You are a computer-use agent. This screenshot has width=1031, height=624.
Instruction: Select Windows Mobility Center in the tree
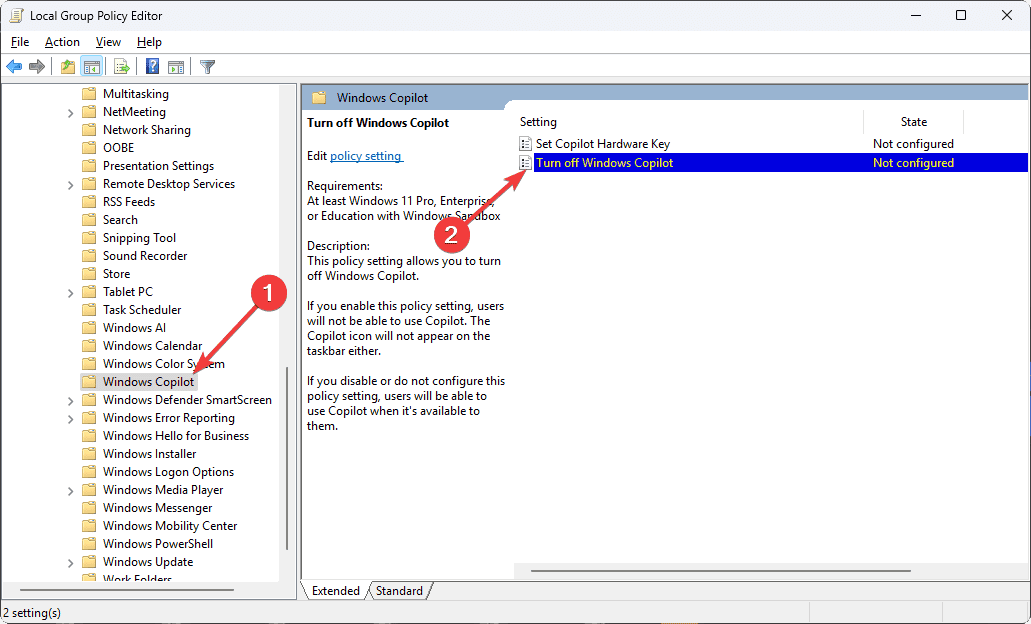tap(170, 525)
